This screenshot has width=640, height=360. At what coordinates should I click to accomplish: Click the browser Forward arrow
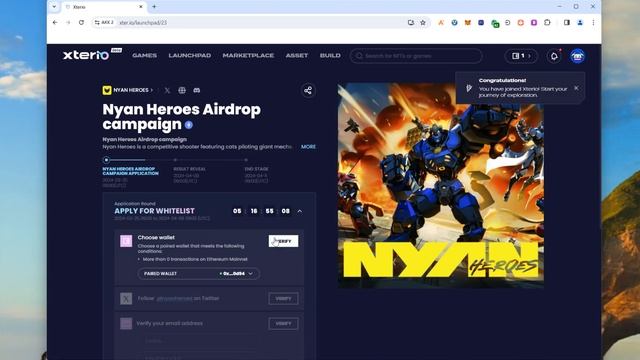point(68,22)
